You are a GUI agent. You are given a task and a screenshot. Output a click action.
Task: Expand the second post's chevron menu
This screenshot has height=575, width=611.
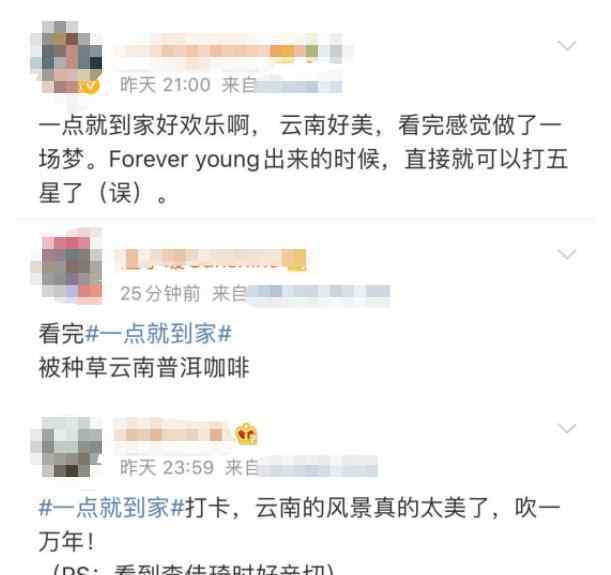567,254
